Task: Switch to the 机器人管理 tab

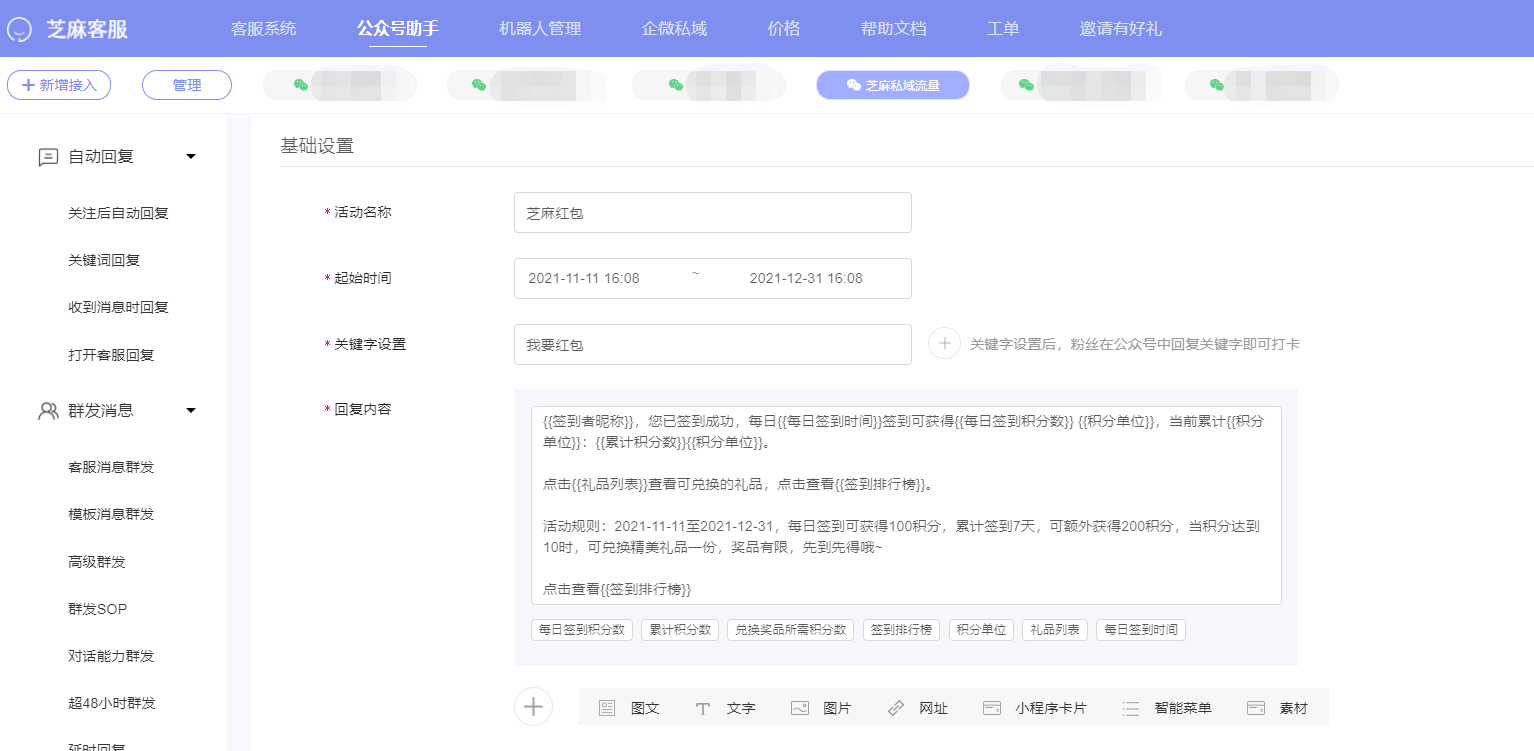Action: 540,28
